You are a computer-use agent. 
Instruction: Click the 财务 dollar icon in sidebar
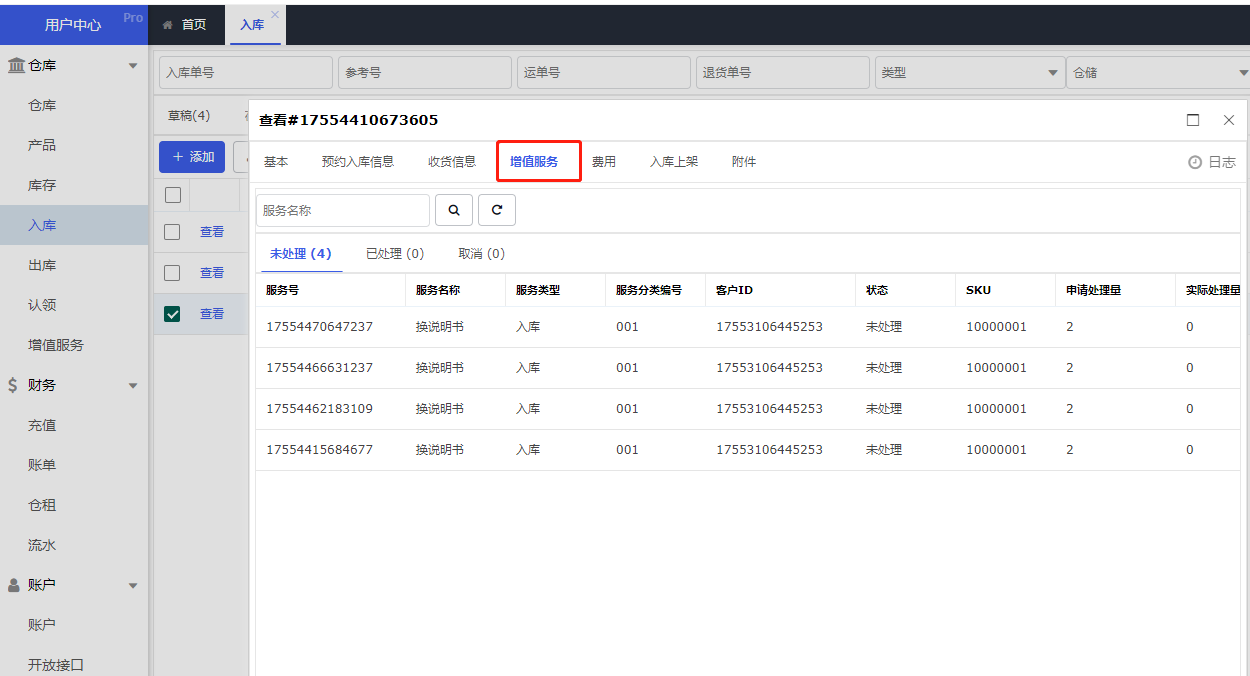click(x=13, y=385)
